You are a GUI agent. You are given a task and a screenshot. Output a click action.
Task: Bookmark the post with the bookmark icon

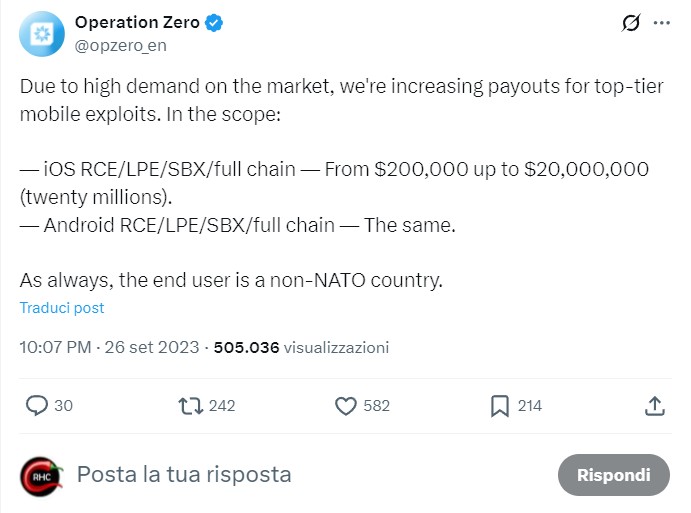[500, 405]
